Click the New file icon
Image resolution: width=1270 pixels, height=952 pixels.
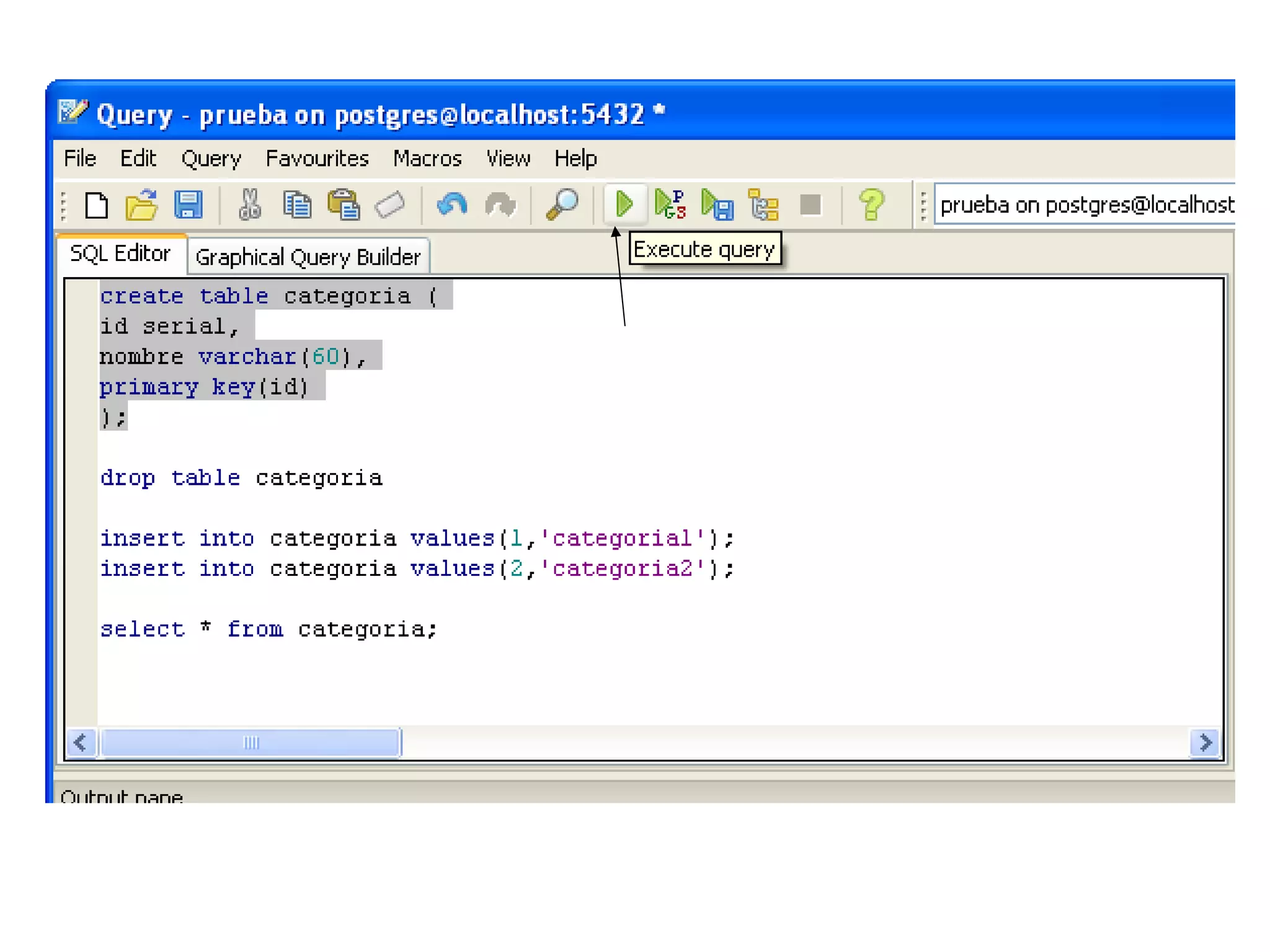click(x=96, y=205)
